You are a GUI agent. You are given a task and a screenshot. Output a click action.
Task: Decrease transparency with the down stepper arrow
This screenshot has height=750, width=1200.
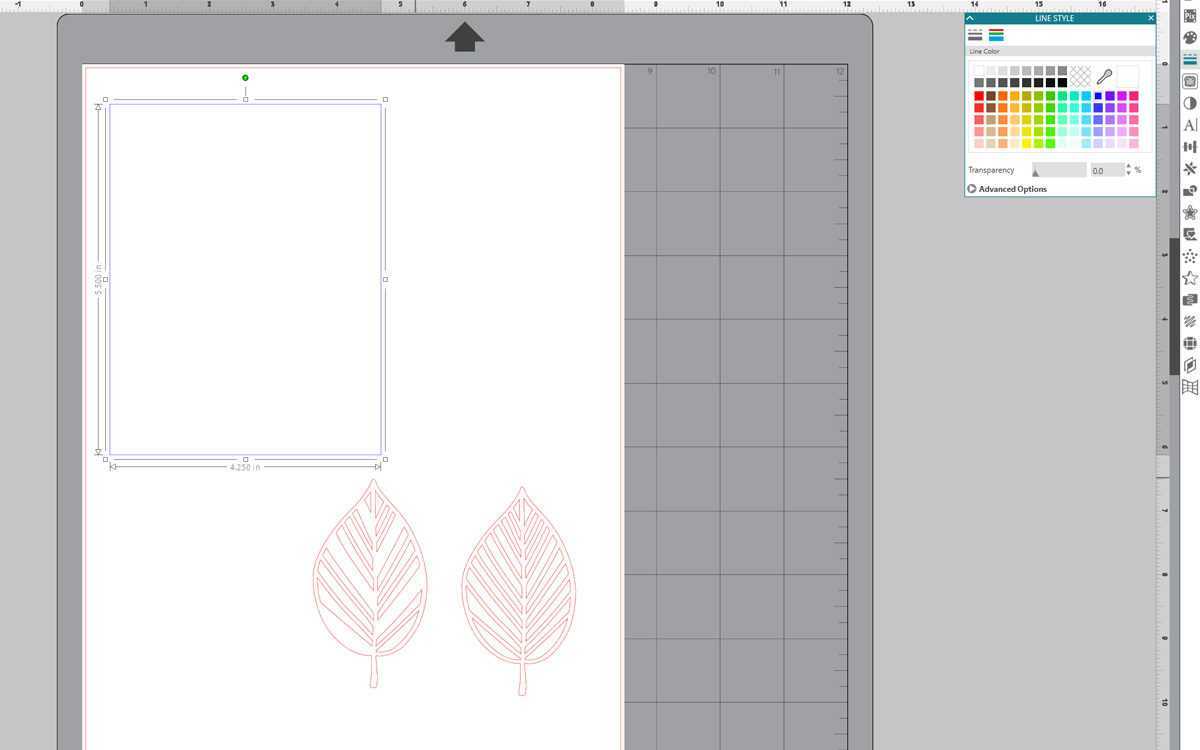tap(1129, 173)
